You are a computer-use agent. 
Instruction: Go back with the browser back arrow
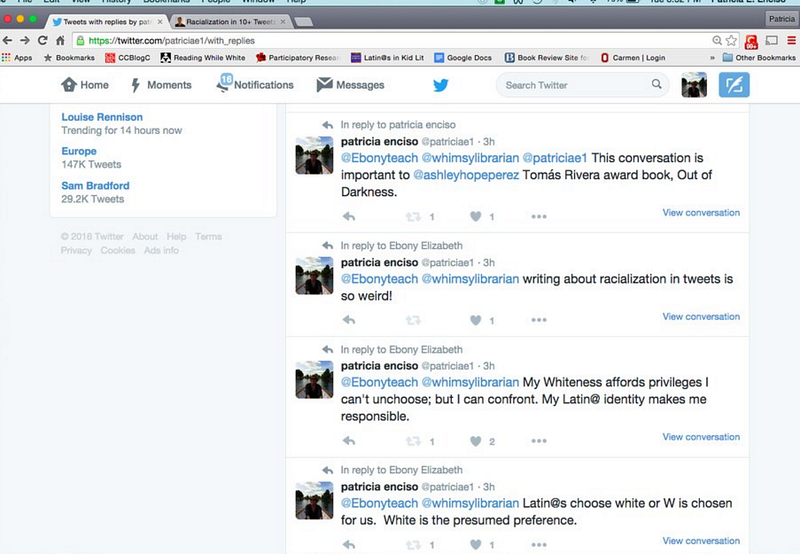coord(8,40)
